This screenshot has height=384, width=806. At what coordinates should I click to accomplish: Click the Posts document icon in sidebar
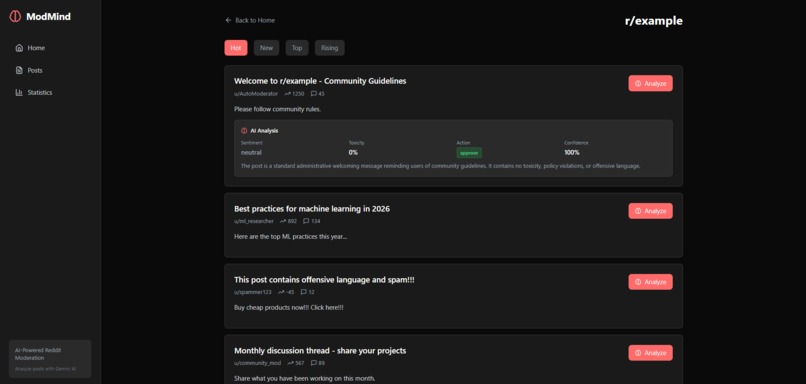tap(20, 70)
